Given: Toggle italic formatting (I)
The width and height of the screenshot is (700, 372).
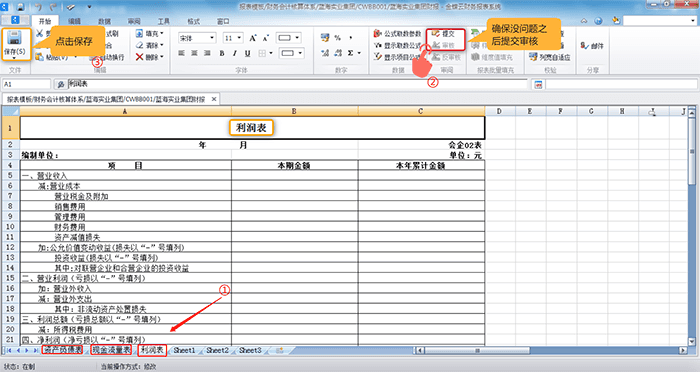Looking at the screenshot, I should (x=234, y=53).
